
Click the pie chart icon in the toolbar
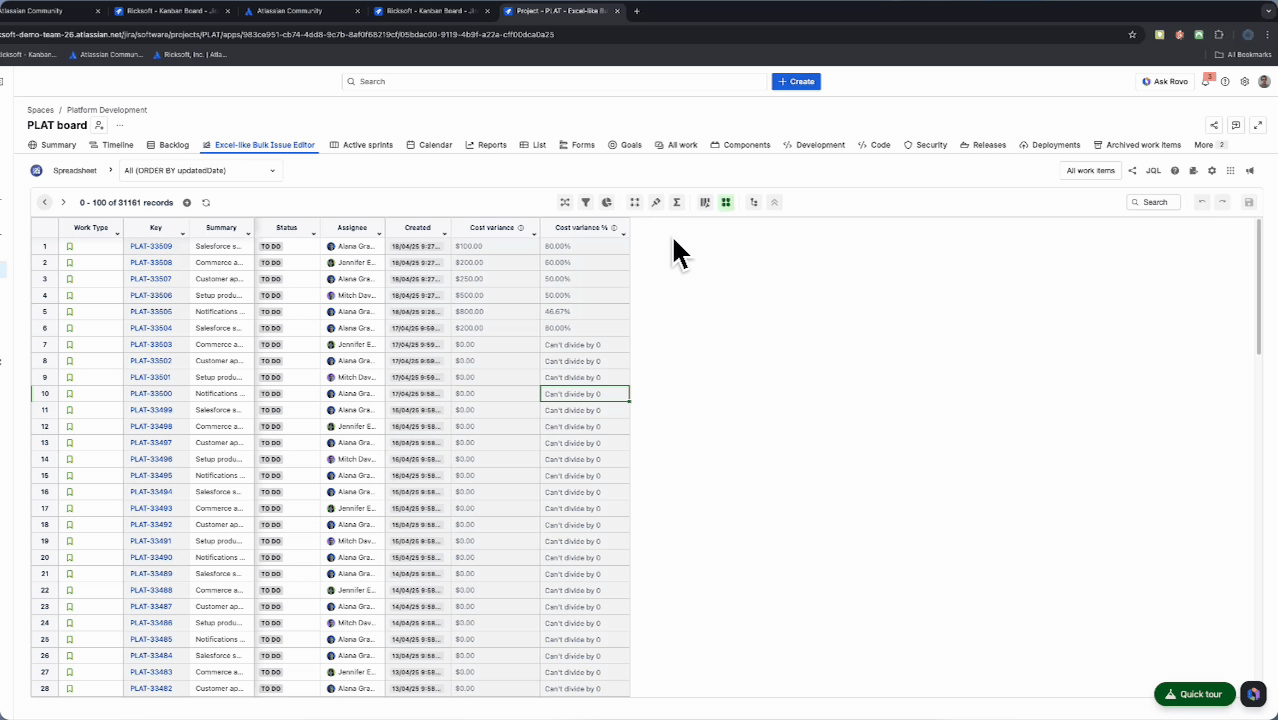click(x=606, y=202)
